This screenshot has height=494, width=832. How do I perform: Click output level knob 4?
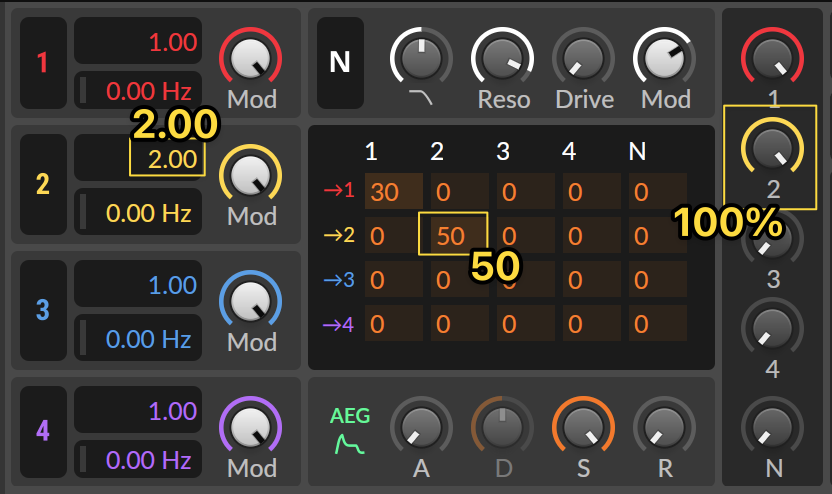point(773,328)
